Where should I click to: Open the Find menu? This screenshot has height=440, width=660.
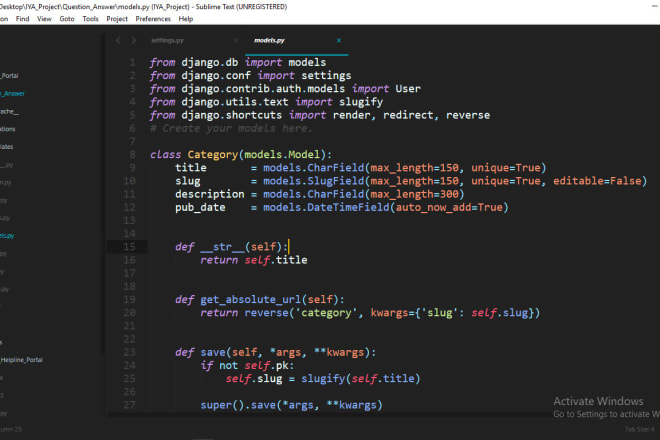click(x=22, y=19)
